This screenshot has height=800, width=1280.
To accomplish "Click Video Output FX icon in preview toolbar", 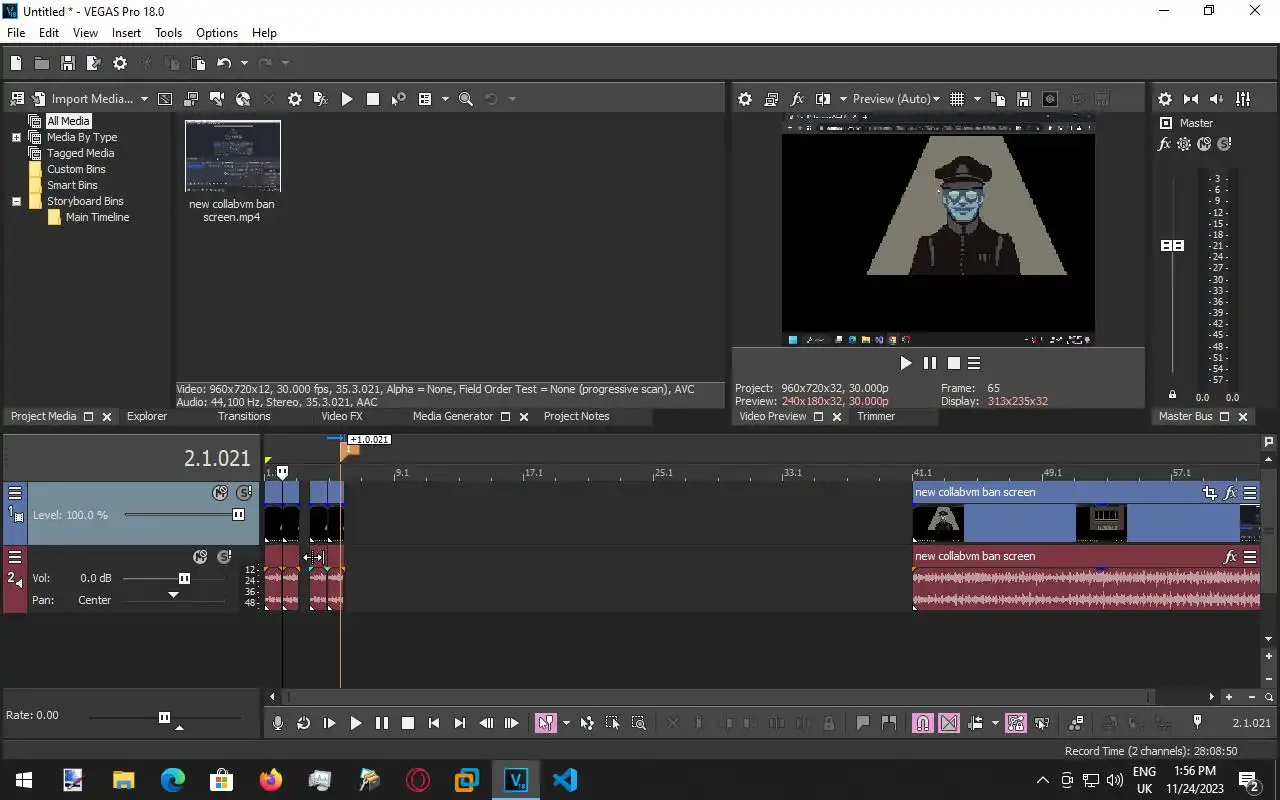I will (797, 99).
